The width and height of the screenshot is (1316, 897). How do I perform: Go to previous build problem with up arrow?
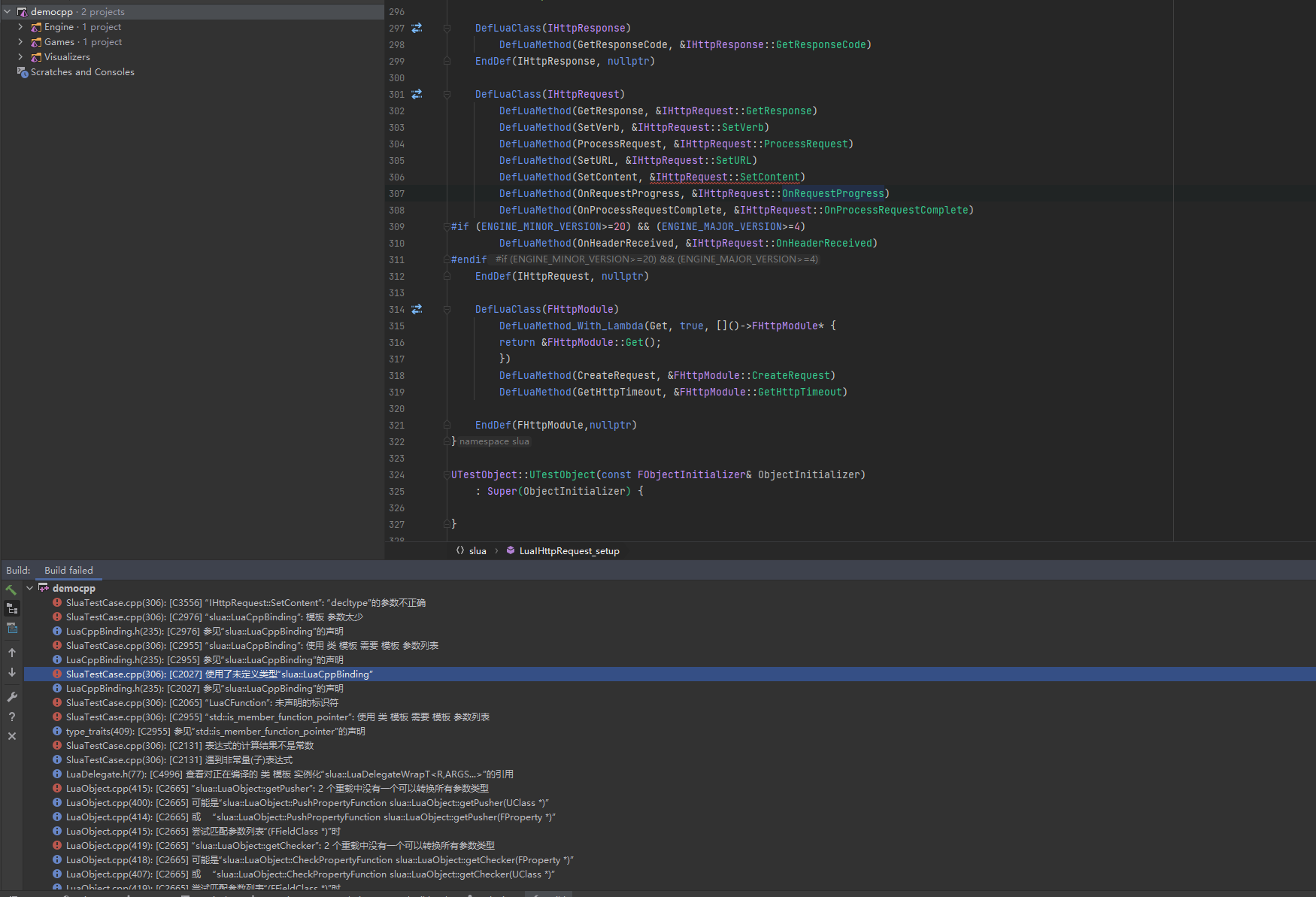(12, 653)
